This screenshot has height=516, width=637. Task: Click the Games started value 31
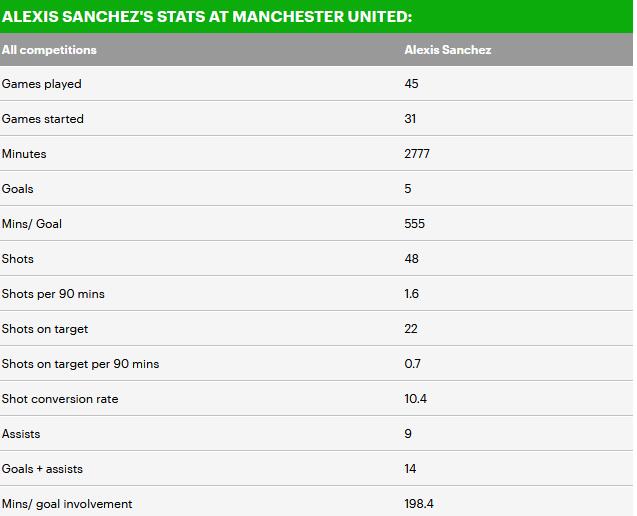tap(411, 119)
